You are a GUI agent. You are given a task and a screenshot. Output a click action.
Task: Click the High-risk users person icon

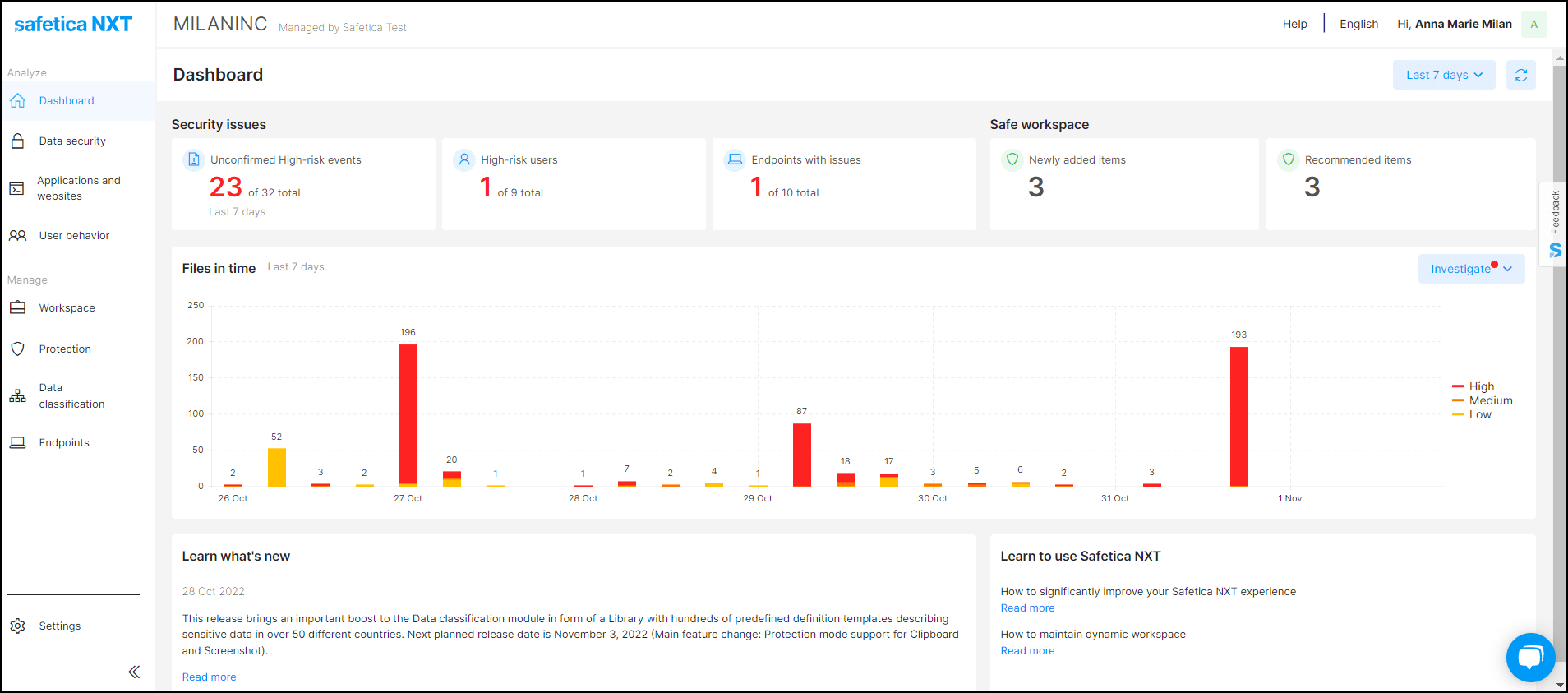pos(464,159)
